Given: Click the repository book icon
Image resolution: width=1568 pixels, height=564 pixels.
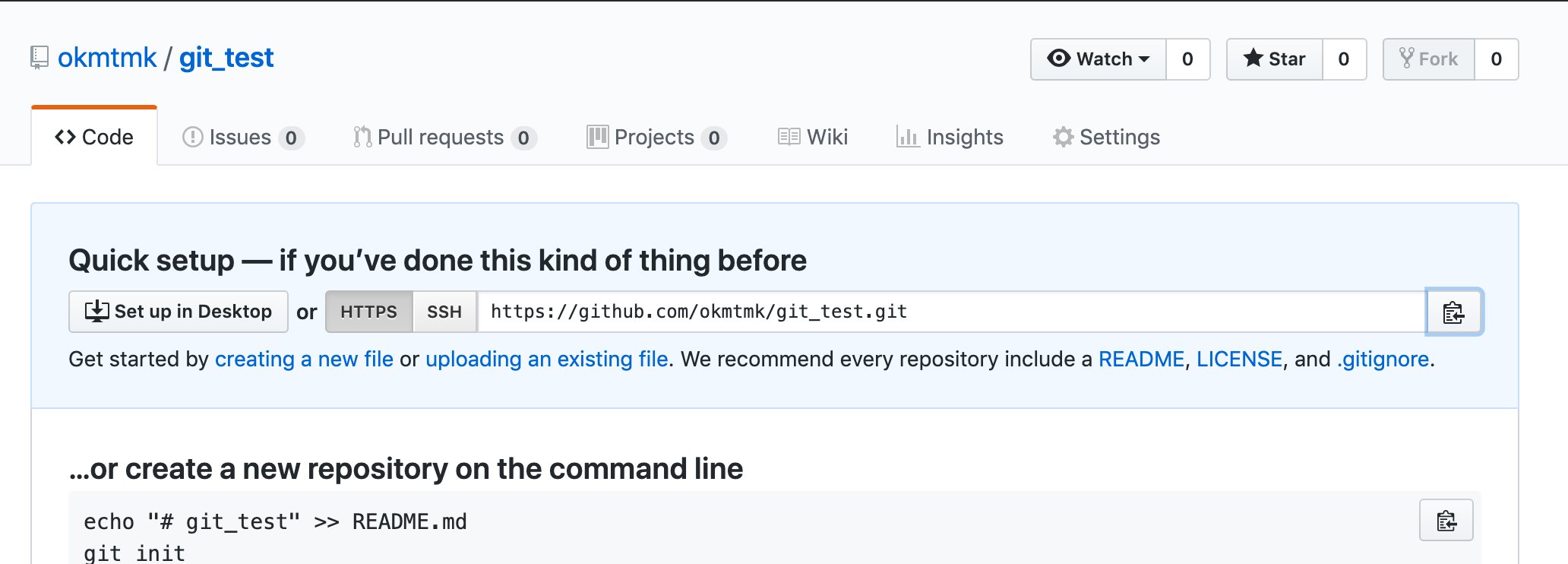Looking at the screenshot, I should [x=39, y=58].
